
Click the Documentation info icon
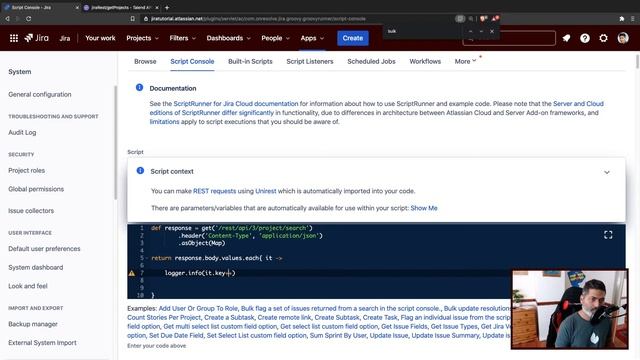click(x=140, y=87)
